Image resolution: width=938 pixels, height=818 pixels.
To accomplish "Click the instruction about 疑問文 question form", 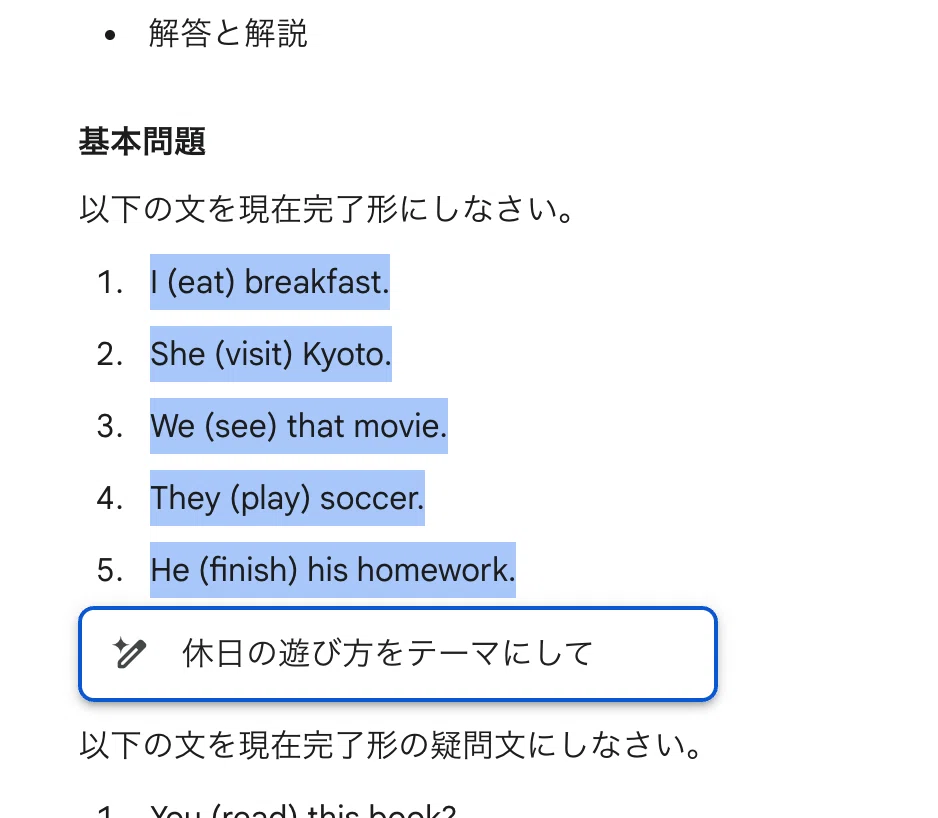I will pyautogui.click(x=391, y=745).
